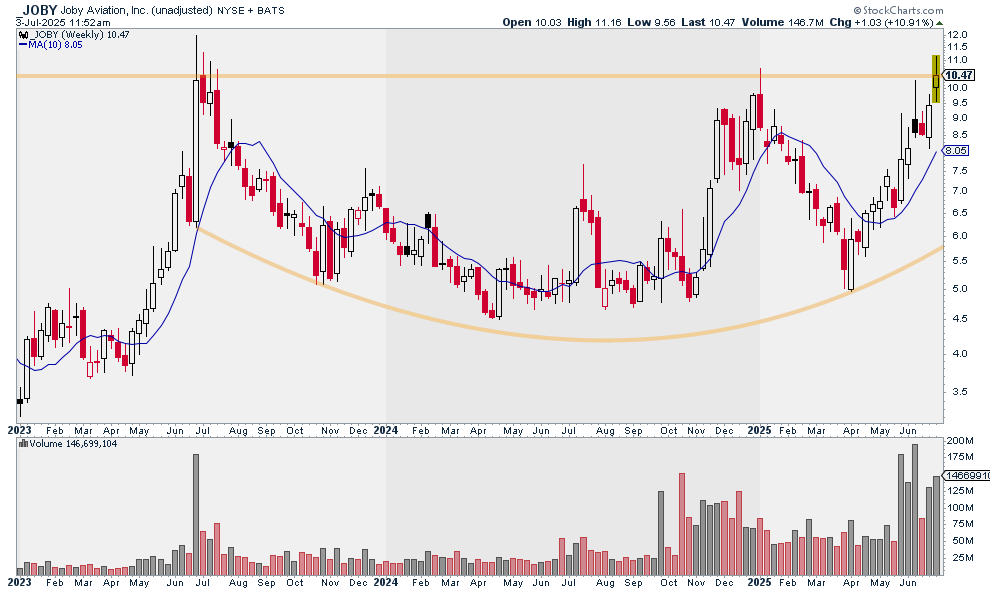Click the 4.5 price axis label

[960, 319]
